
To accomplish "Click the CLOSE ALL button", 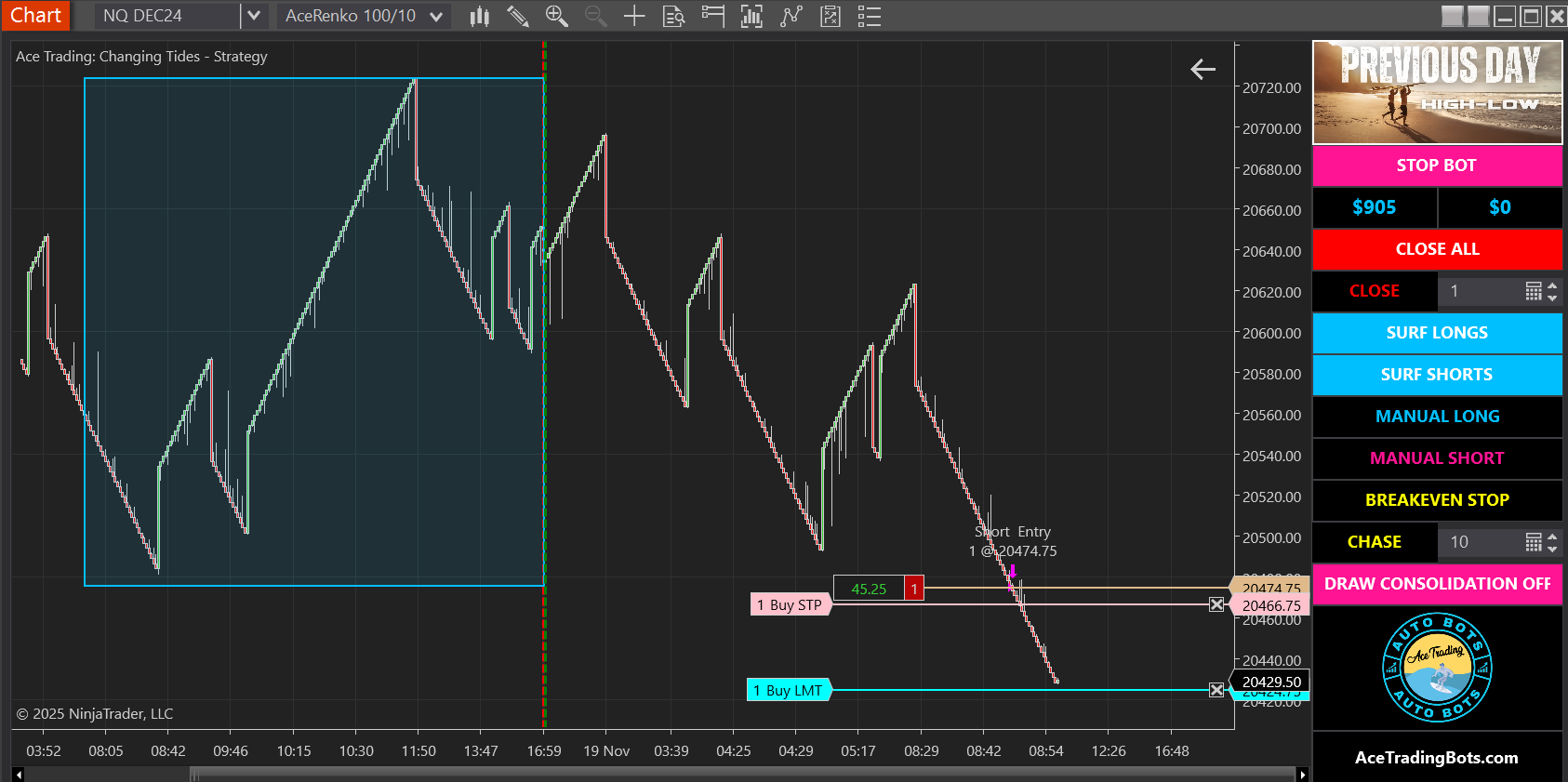I will click(1437, 249).
